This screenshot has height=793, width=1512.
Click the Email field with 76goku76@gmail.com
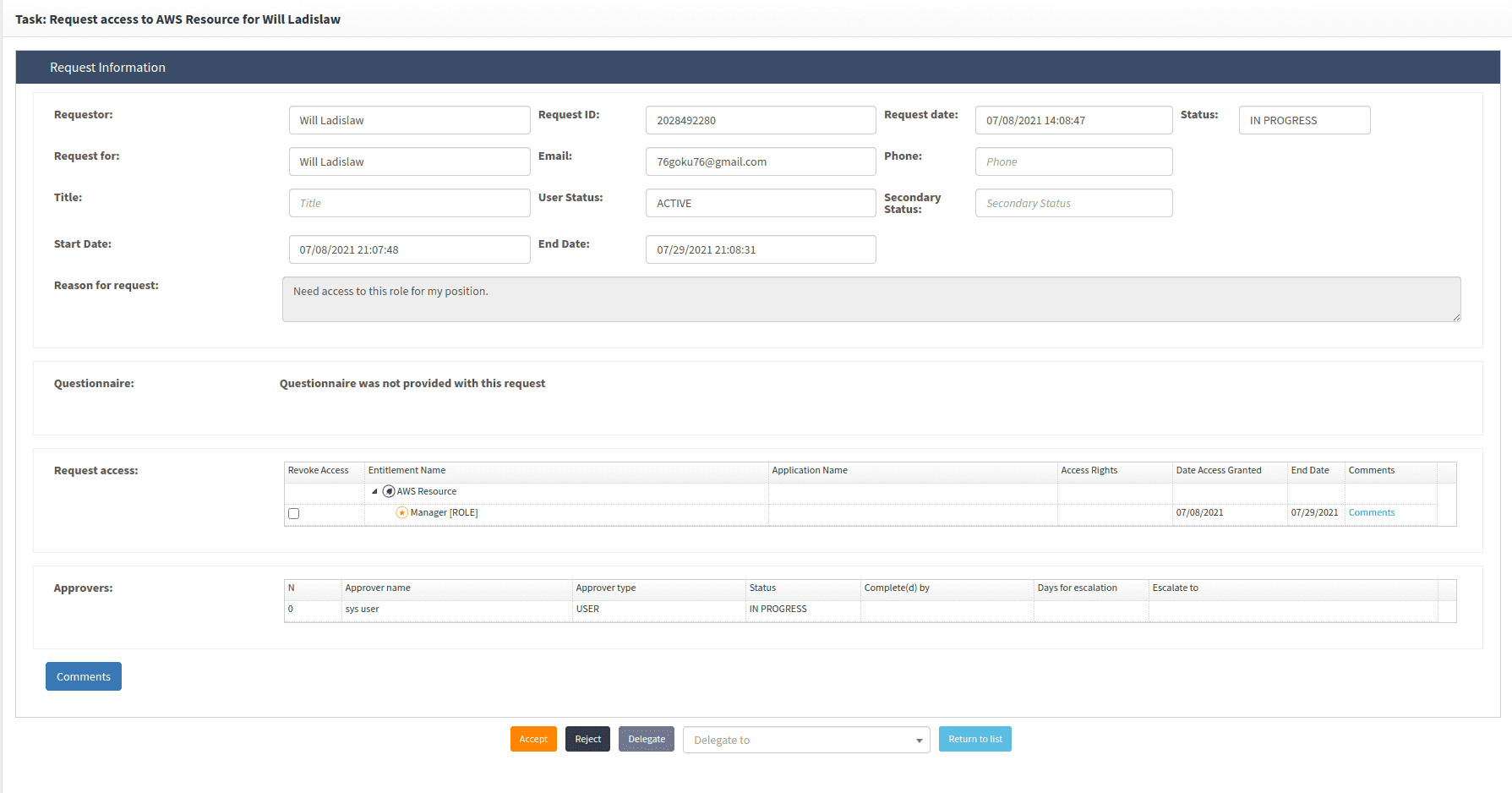[760, 161]
